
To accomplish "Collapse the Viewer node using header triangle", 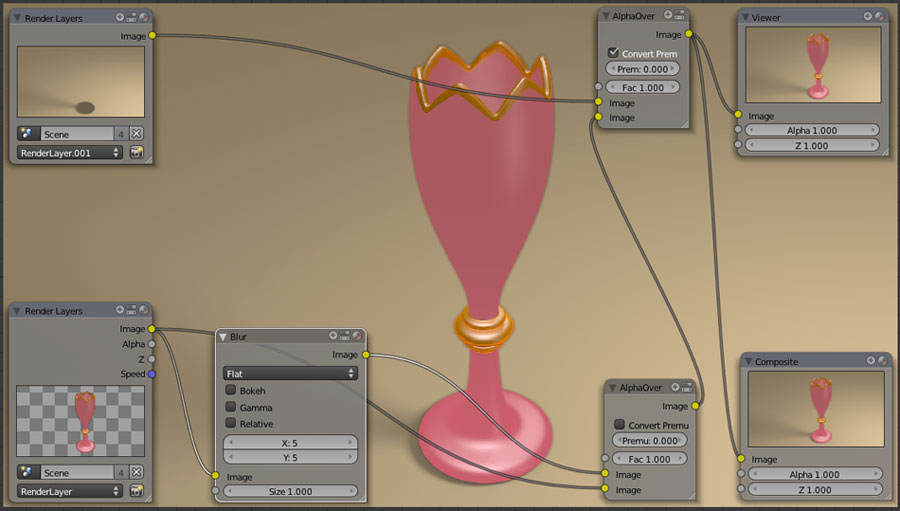I will [x=746, y=17].
